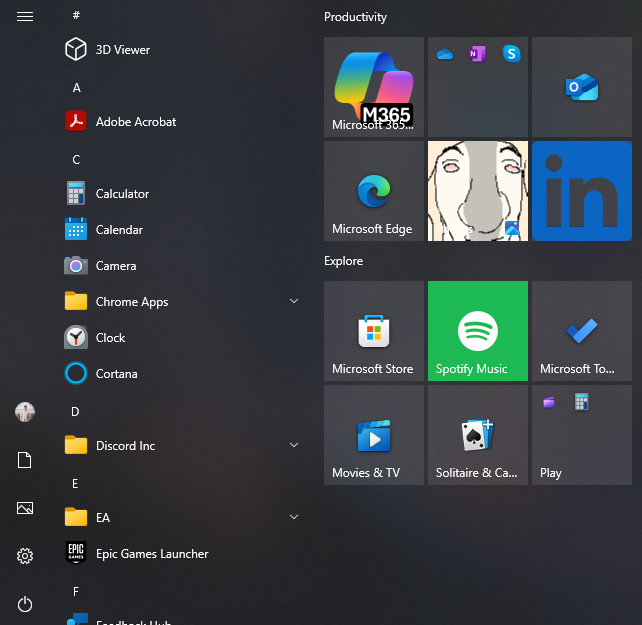This screenshot has height=625, width=642.
Task: Launch the Spotify Music tile
Action: (478, 331)
